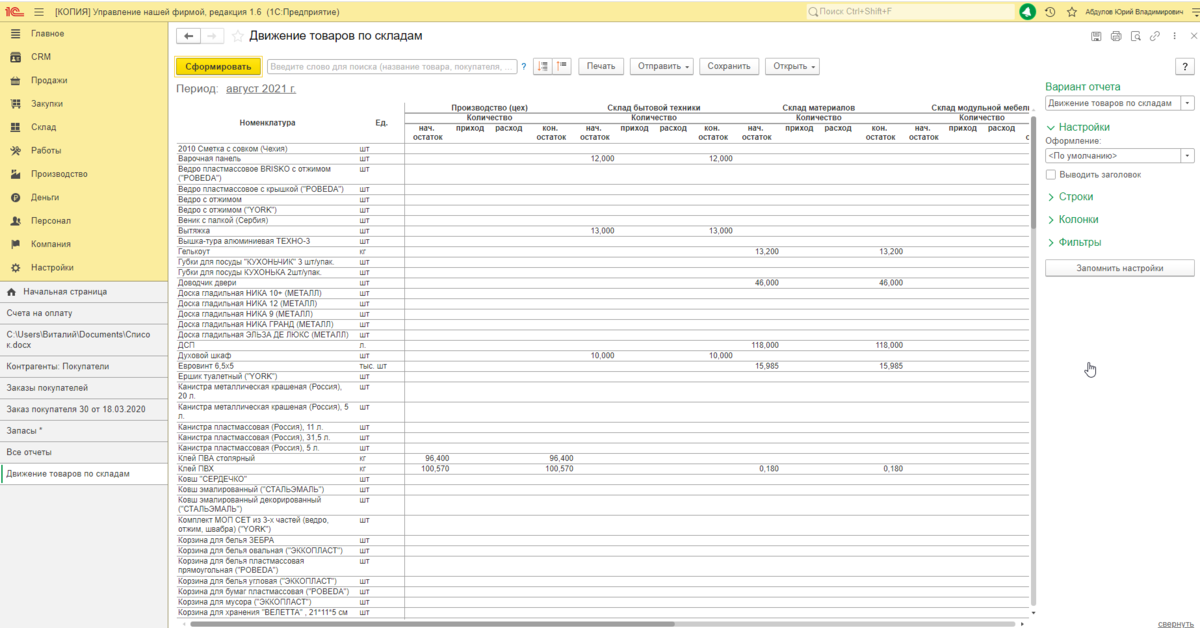Open Открыть dropdown button
The image size is (1200, 628).
(792, 66)
